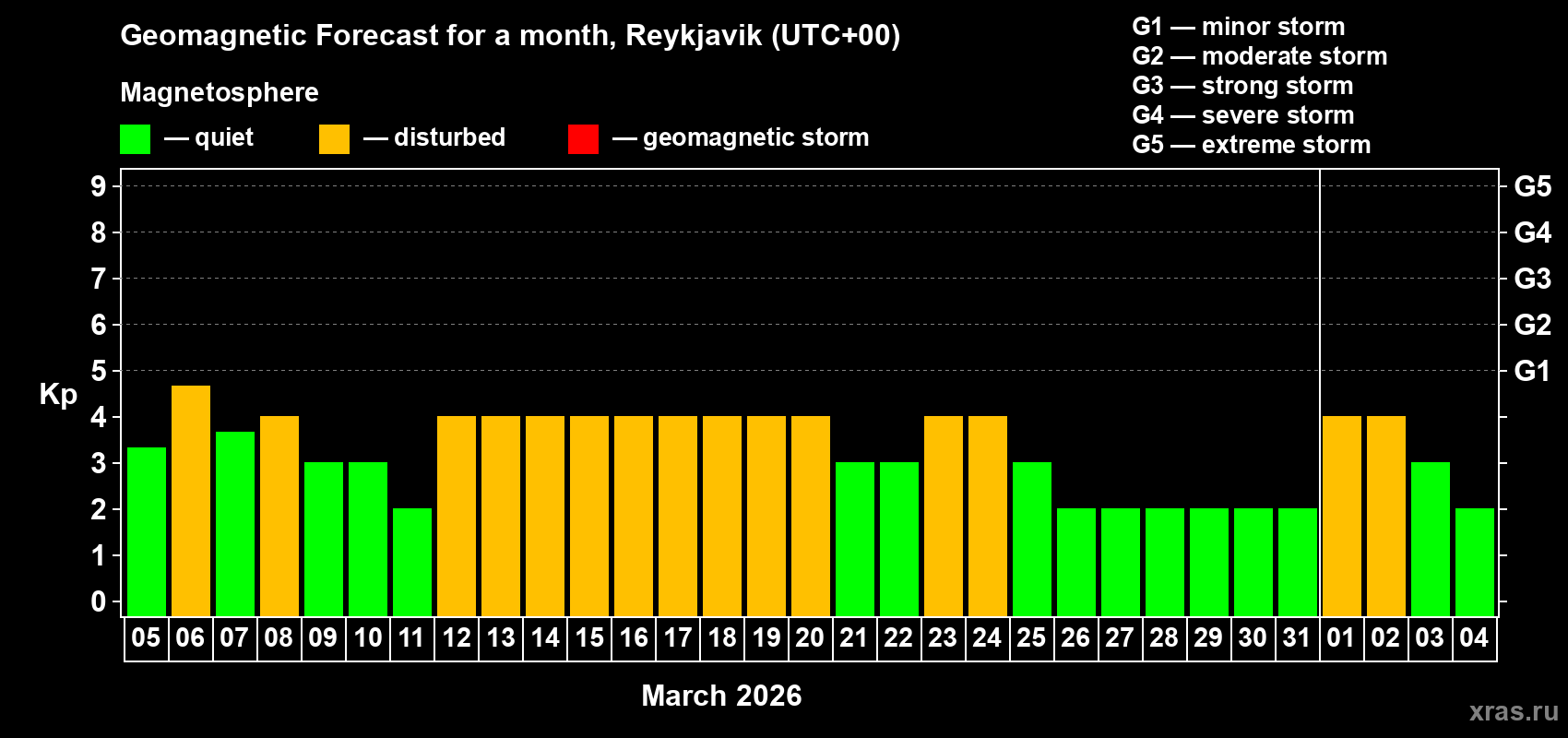
Task: Click the green bar for day 31
Action: click(x=1298, y=563)
